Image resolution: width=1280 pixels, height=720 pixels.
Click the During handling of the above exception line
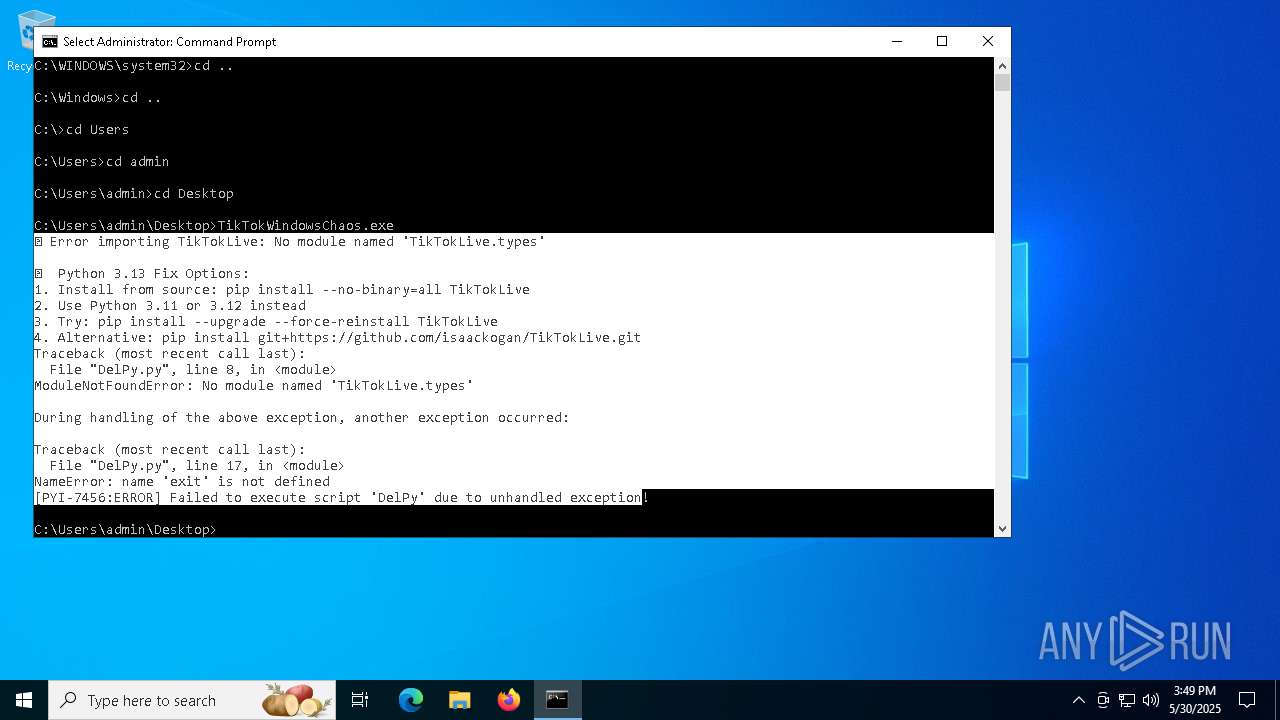pyautogui.click(x=302, y=417)
